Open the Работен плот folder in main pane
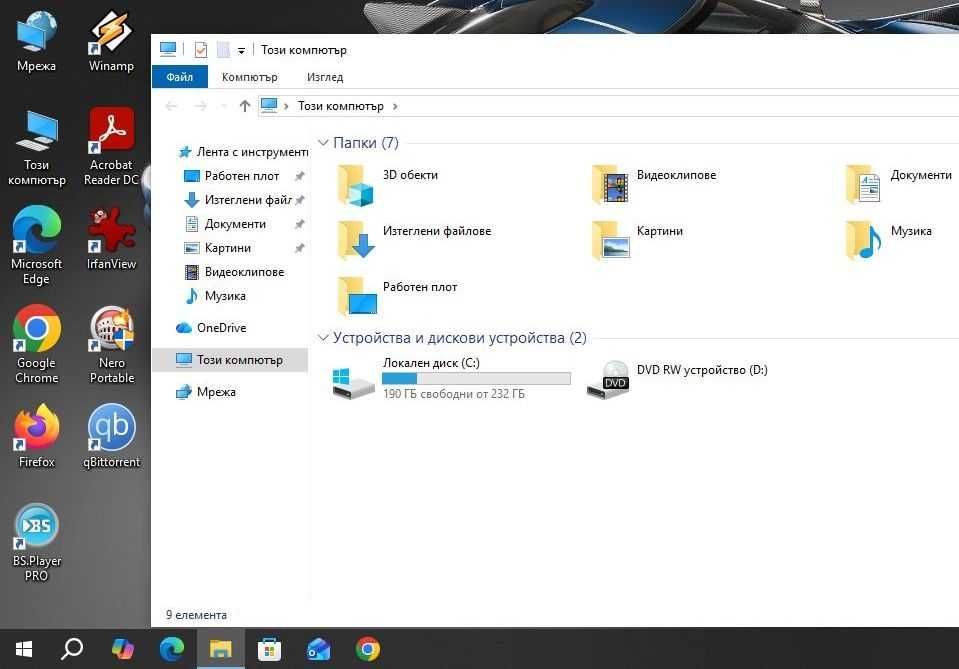 pos(397,297)
